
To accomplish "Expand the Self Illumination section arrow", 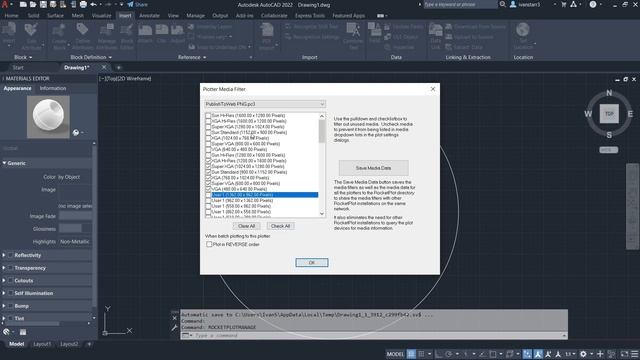I will [4, 293].
